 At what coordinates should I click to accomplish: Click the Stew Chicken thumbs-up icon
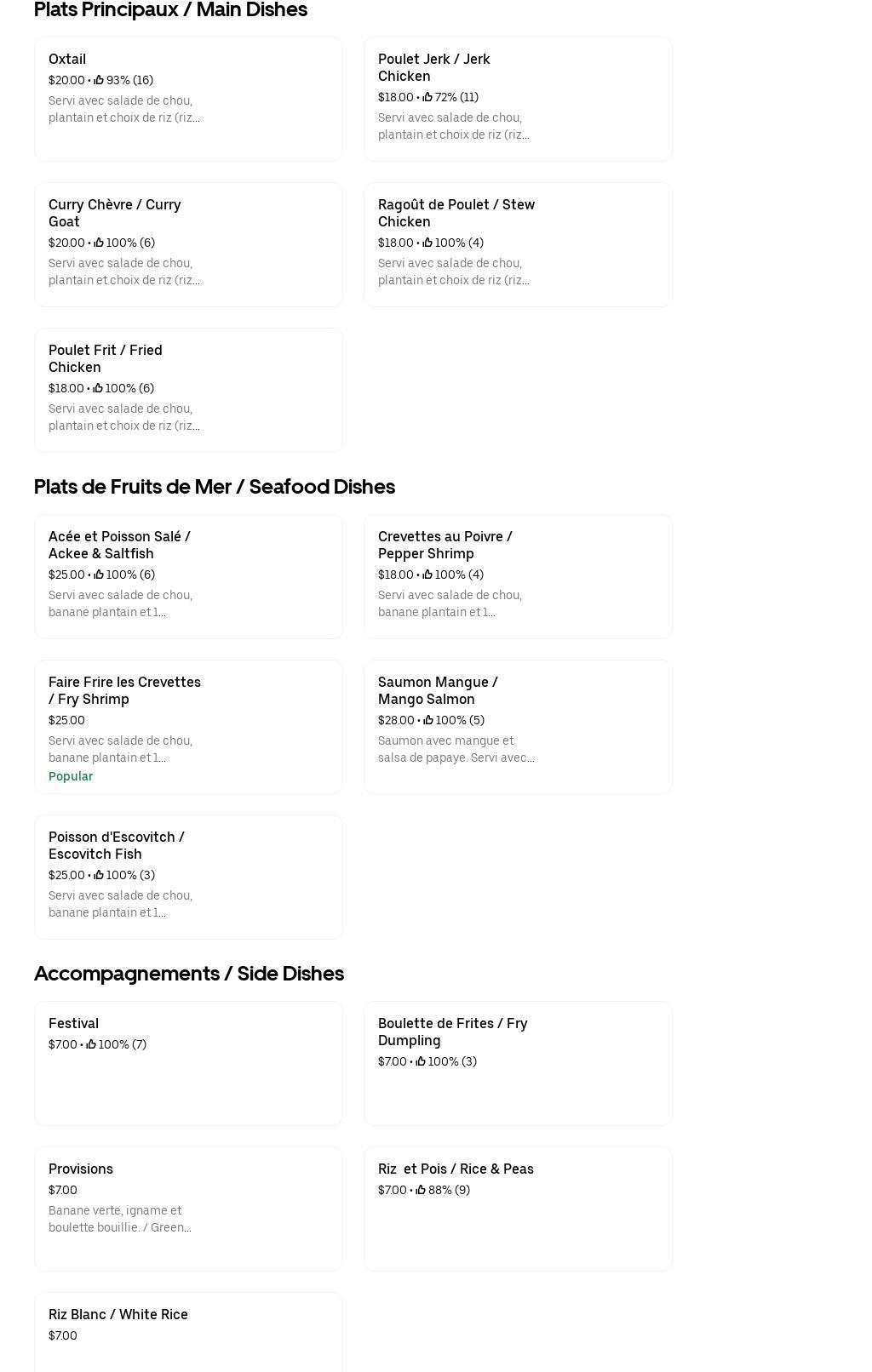click(x=427, y=243)
